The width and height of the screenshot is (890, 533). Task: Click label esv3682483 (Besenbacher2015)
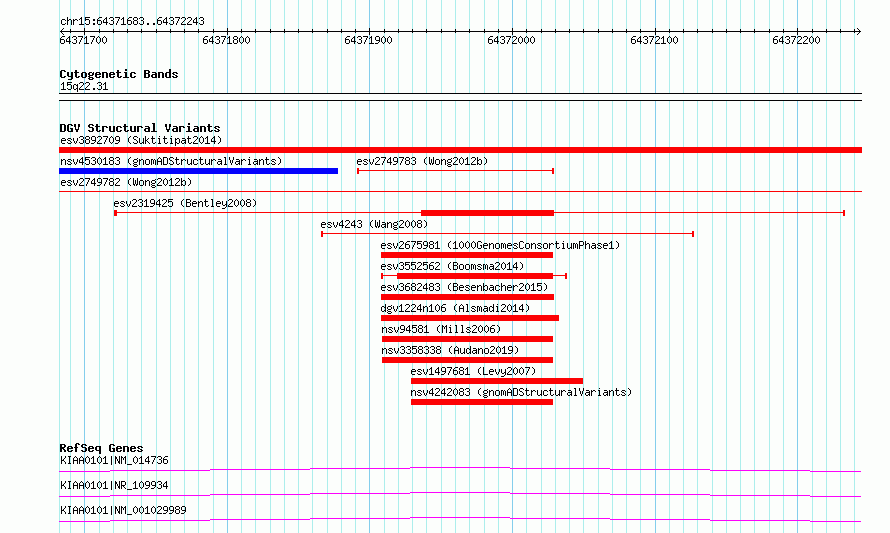coord(464,287)
